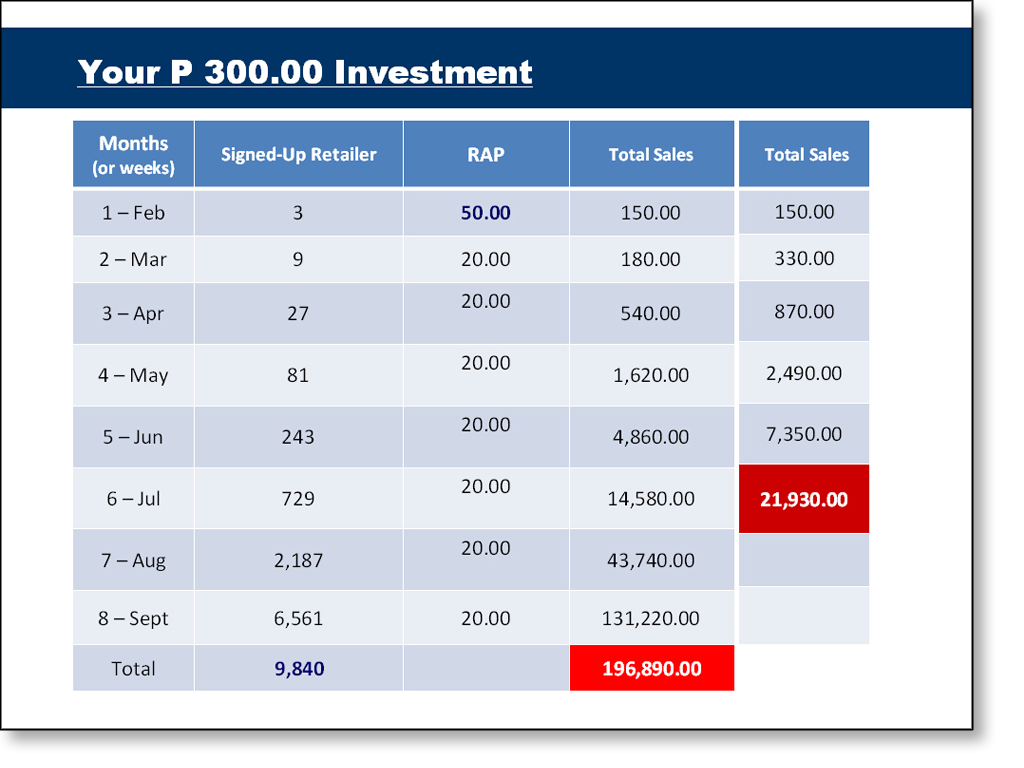
Task: Select the "RAP" column header
Action: coord(486,154)
